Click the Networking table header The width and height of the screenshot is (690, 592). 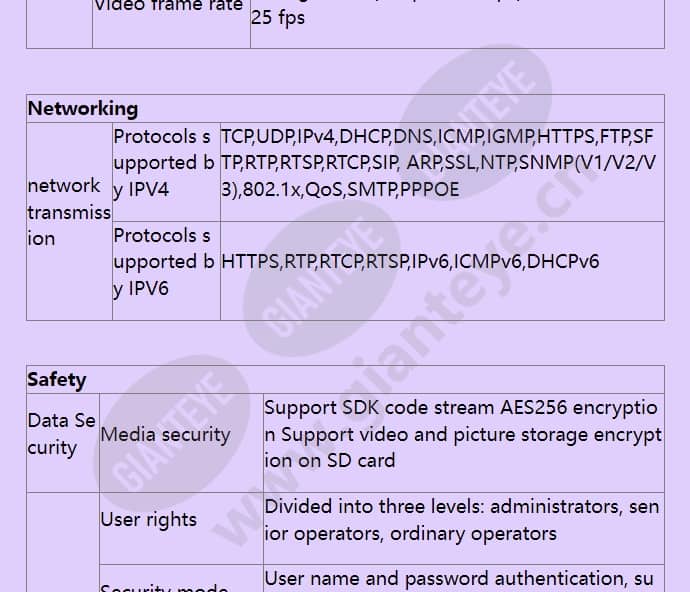(83, 109)
